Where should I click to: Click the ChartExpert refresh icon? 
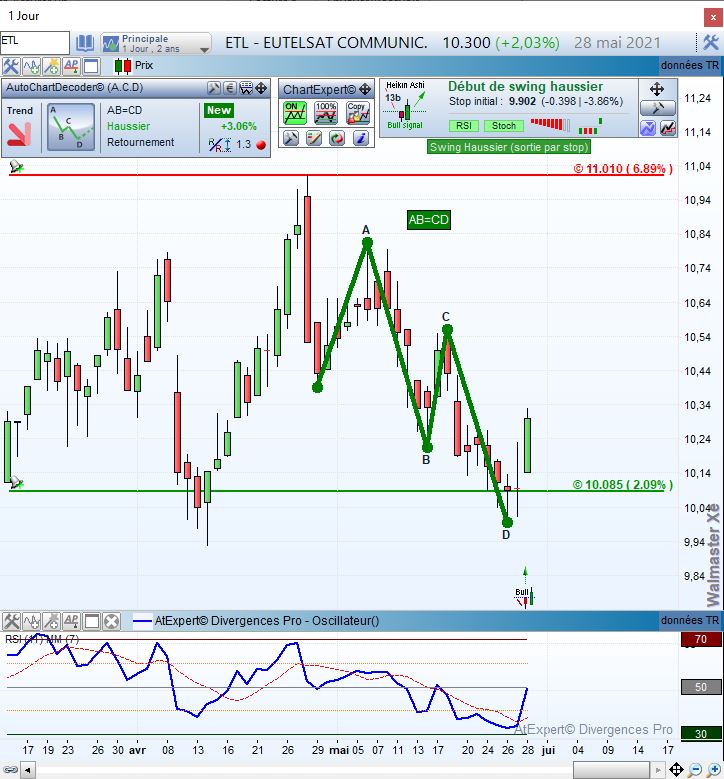click(x=337, y=138)
